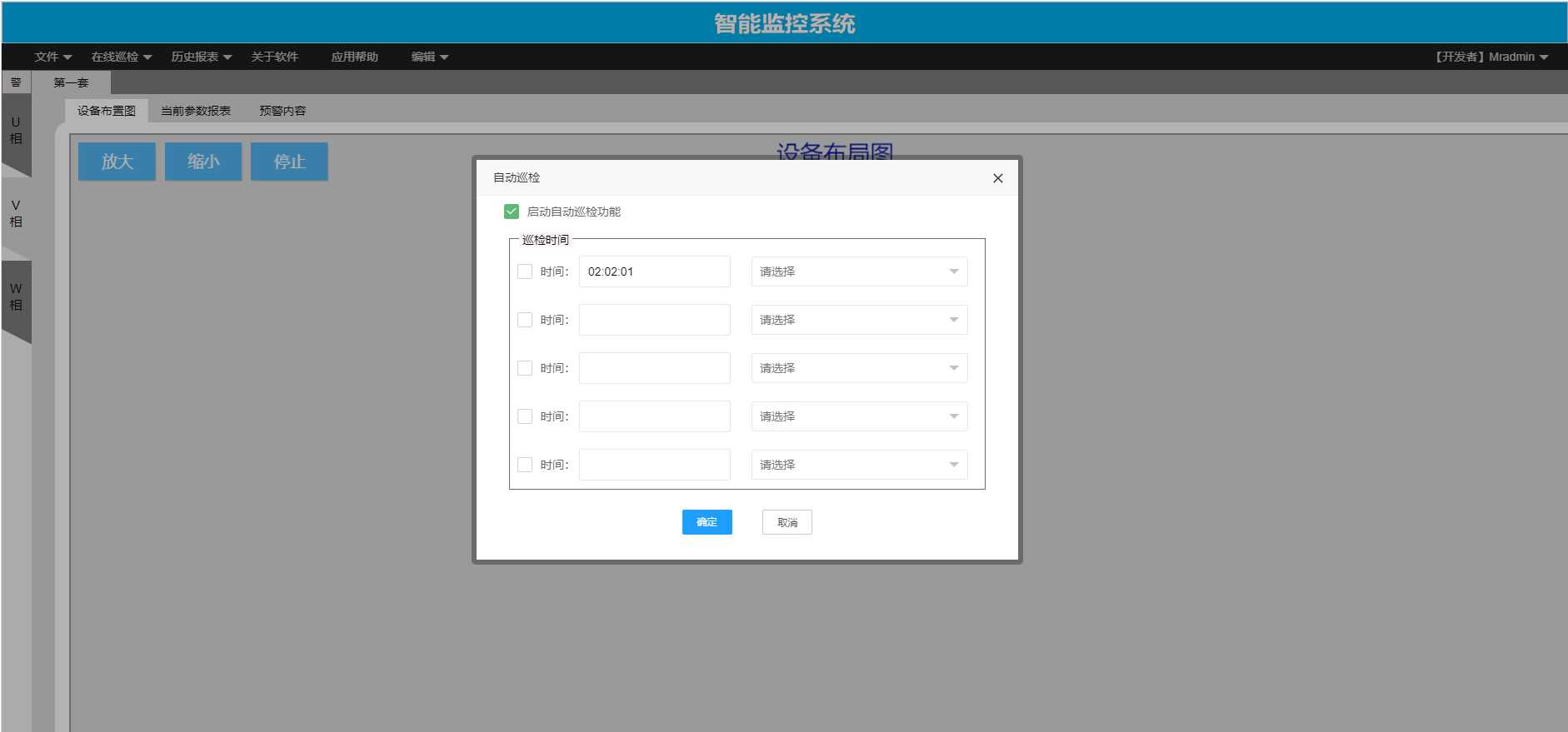Check the second 时间 row checkbox
Screen dimensions: 1568x732
coord(525,320)
